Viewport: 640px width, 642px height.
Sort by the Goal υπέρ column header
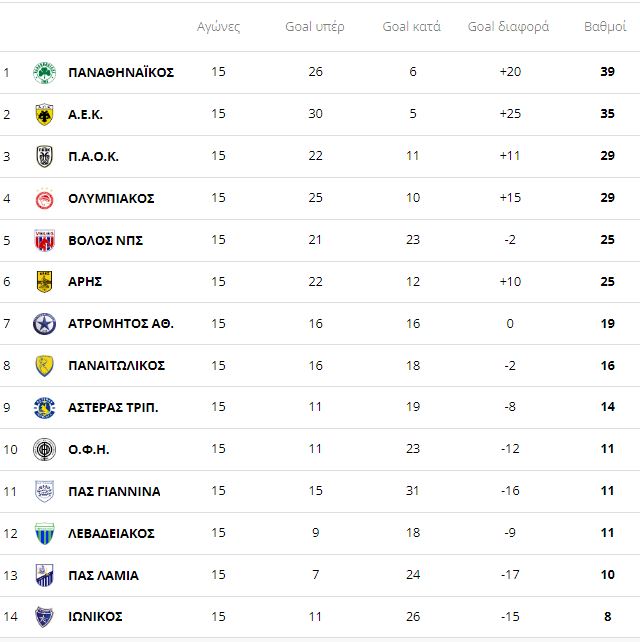[x=314, y=27]
